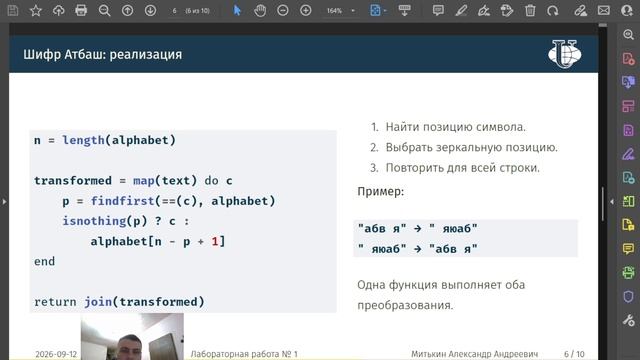Click the Delete trash icon
This screenshot has height=360, width=640.
click(x=530, y=10)
